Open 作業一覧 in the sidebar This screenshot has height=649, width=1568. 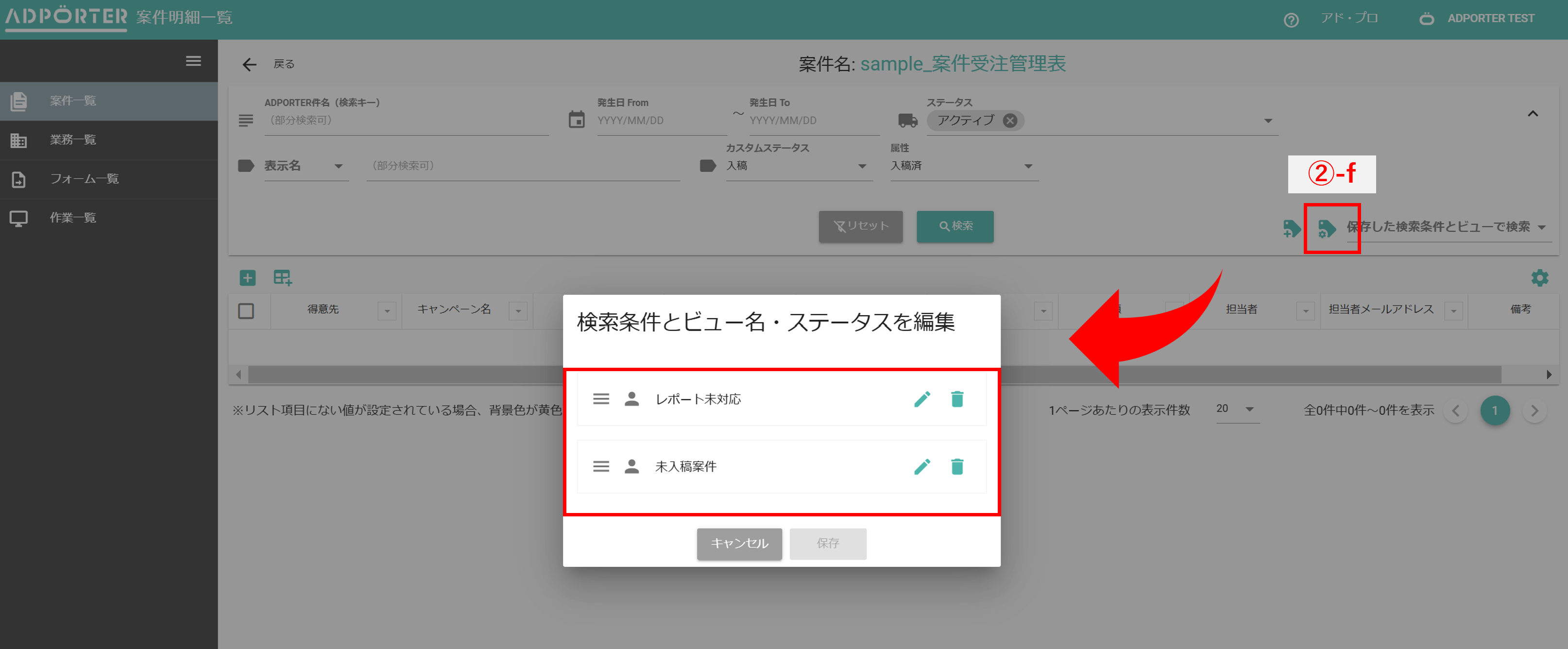109,218
